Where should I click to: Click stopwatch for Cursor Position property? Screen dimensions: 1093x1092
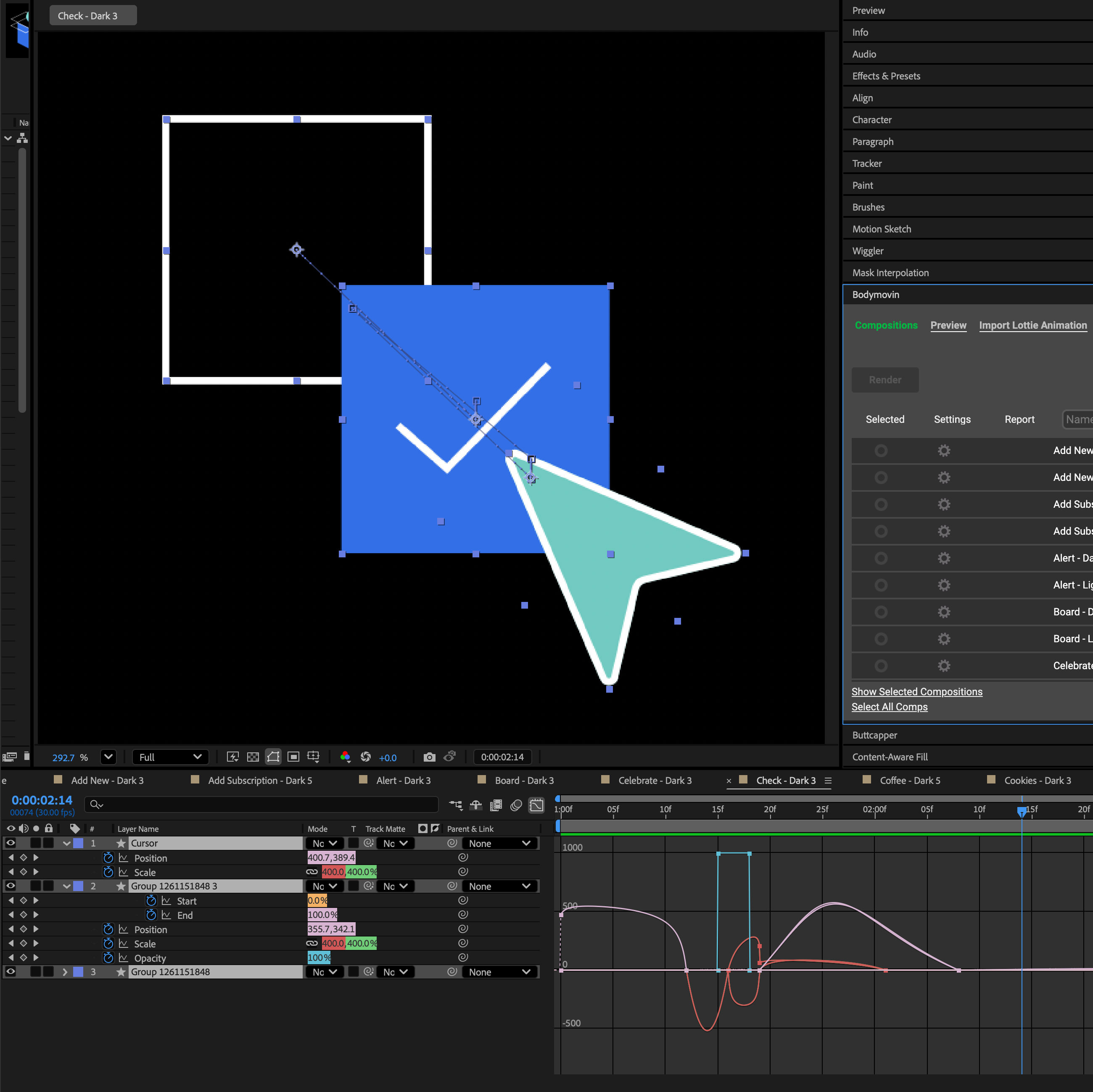pyautogui.click(x=108, y=858)
